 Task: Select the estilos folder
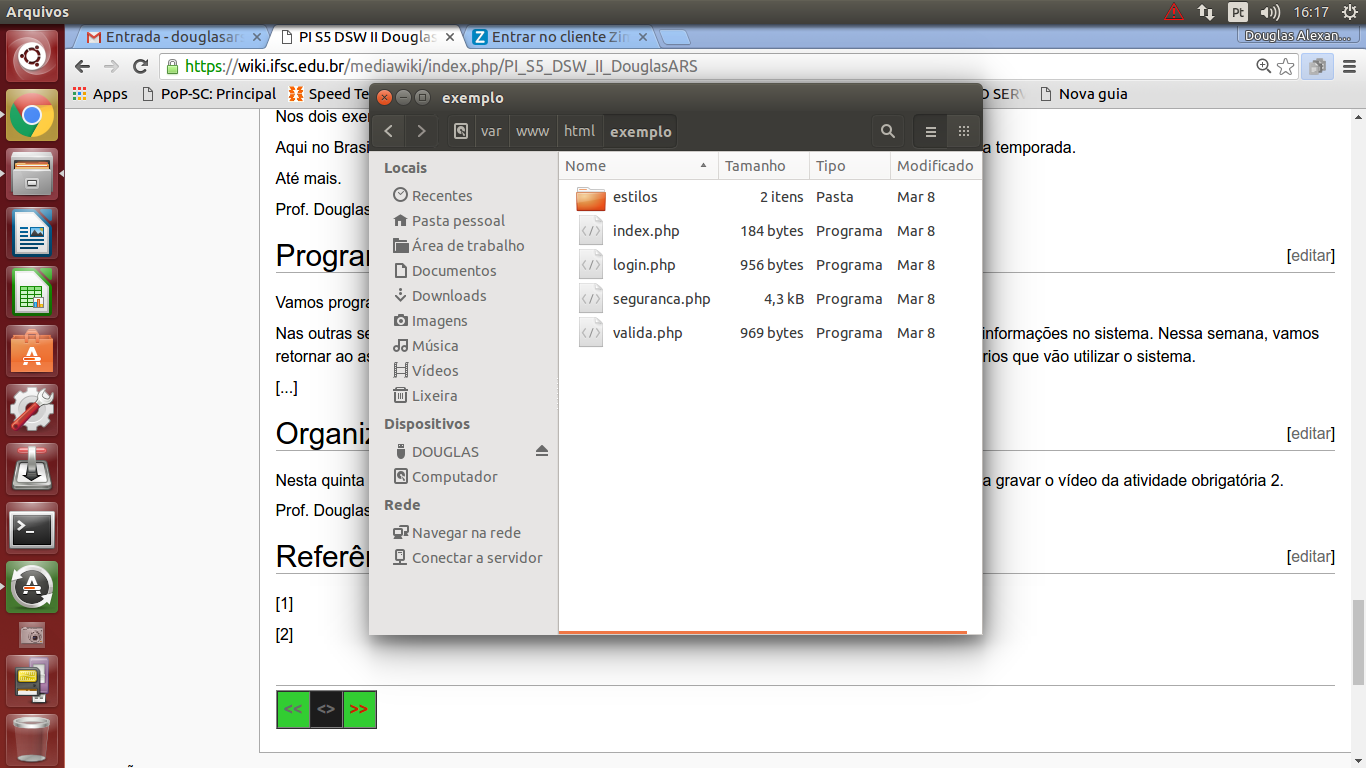click(x=634, y=197)
